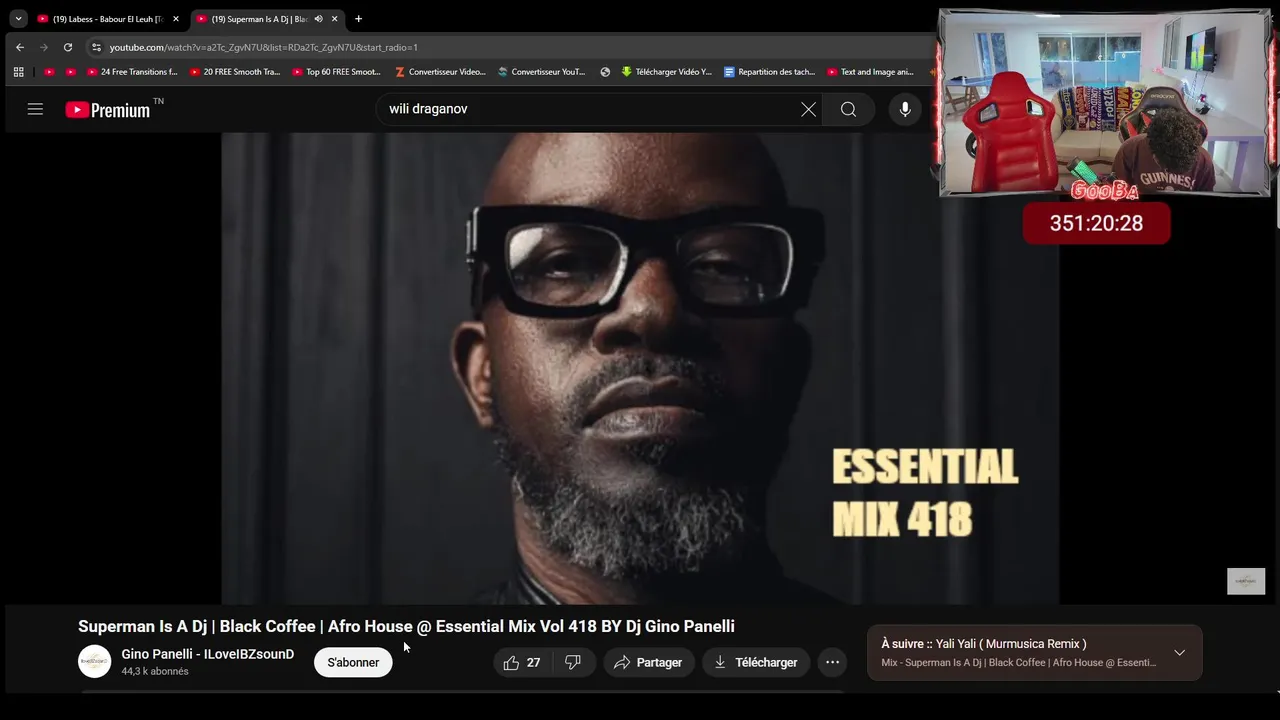Go back to previous page
Screen dimensions: 1280x720
click(20, 47)
